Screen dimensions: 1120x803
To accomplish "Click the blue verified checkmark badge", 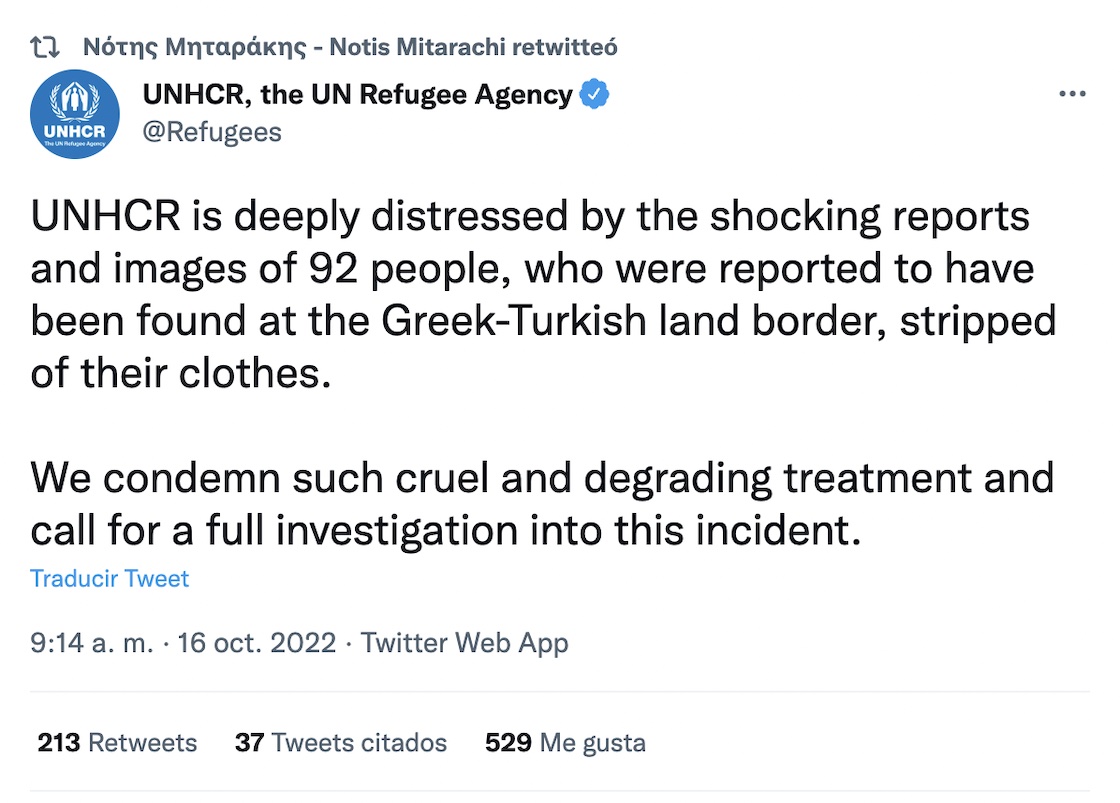I will [595, 94].
